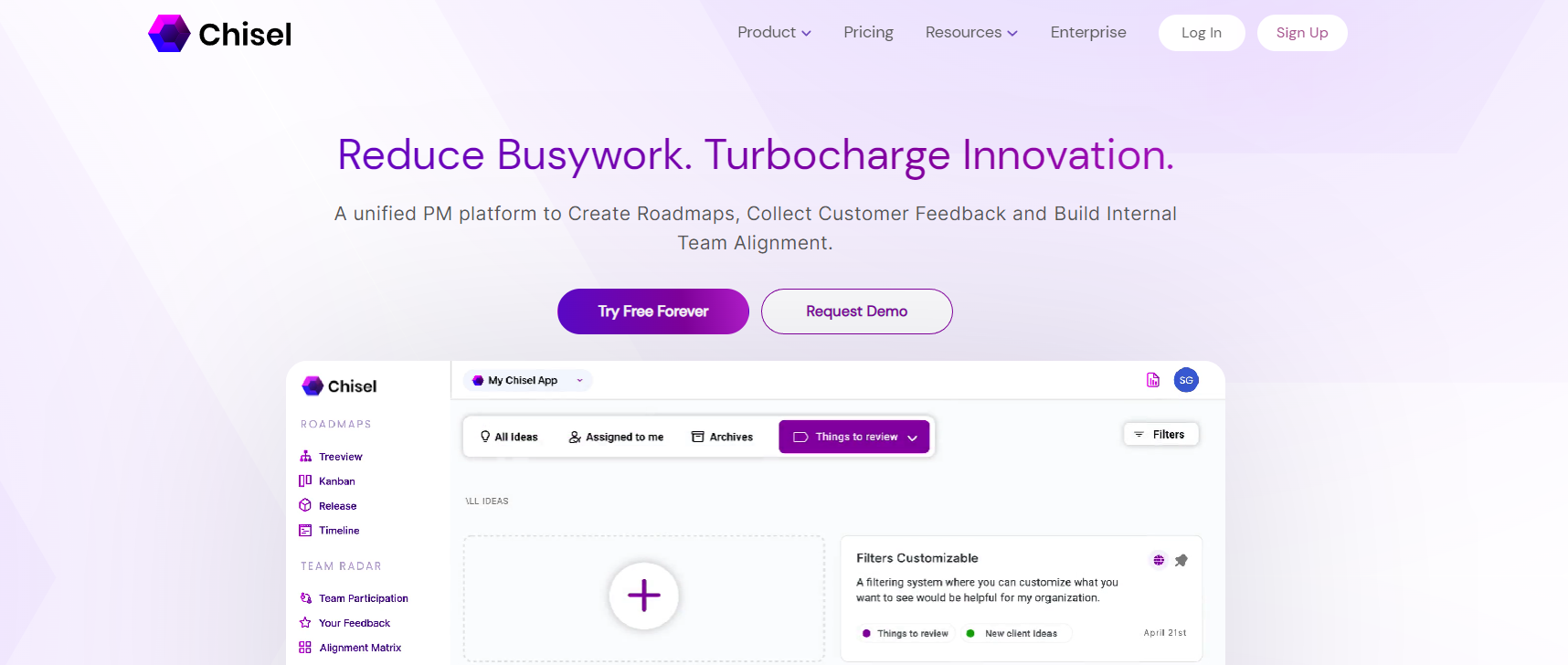Open Kanban roadmap view

pos(336,481)
